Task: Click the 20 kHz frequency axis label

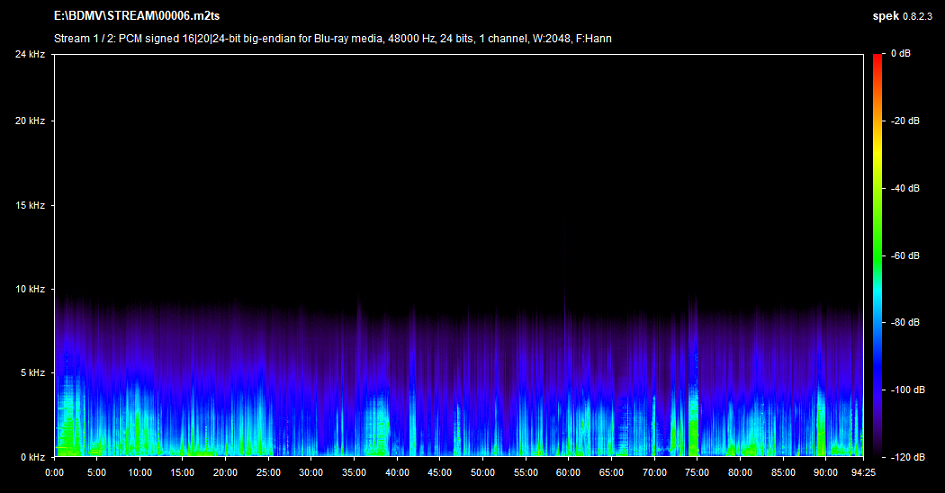Action: 28,121
